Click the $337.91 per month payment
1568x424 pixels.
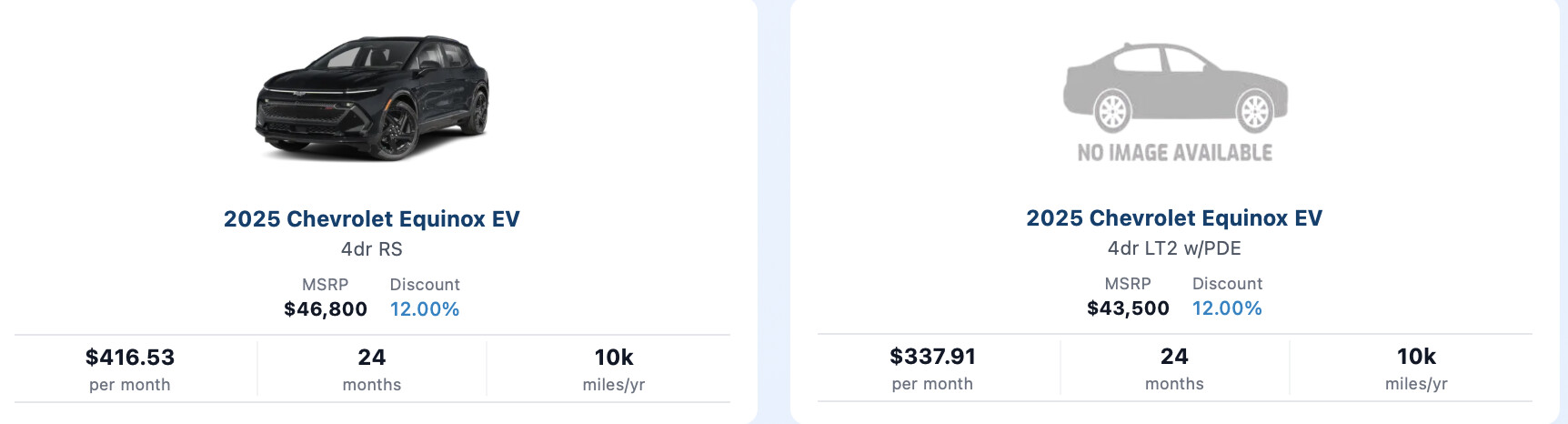point(932,368)
